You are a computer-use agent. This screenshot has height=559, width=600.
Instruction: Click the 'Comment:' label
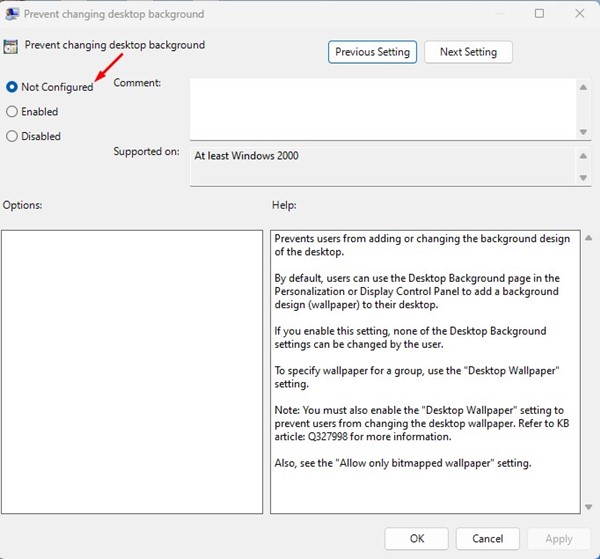[x=137, y=83]
